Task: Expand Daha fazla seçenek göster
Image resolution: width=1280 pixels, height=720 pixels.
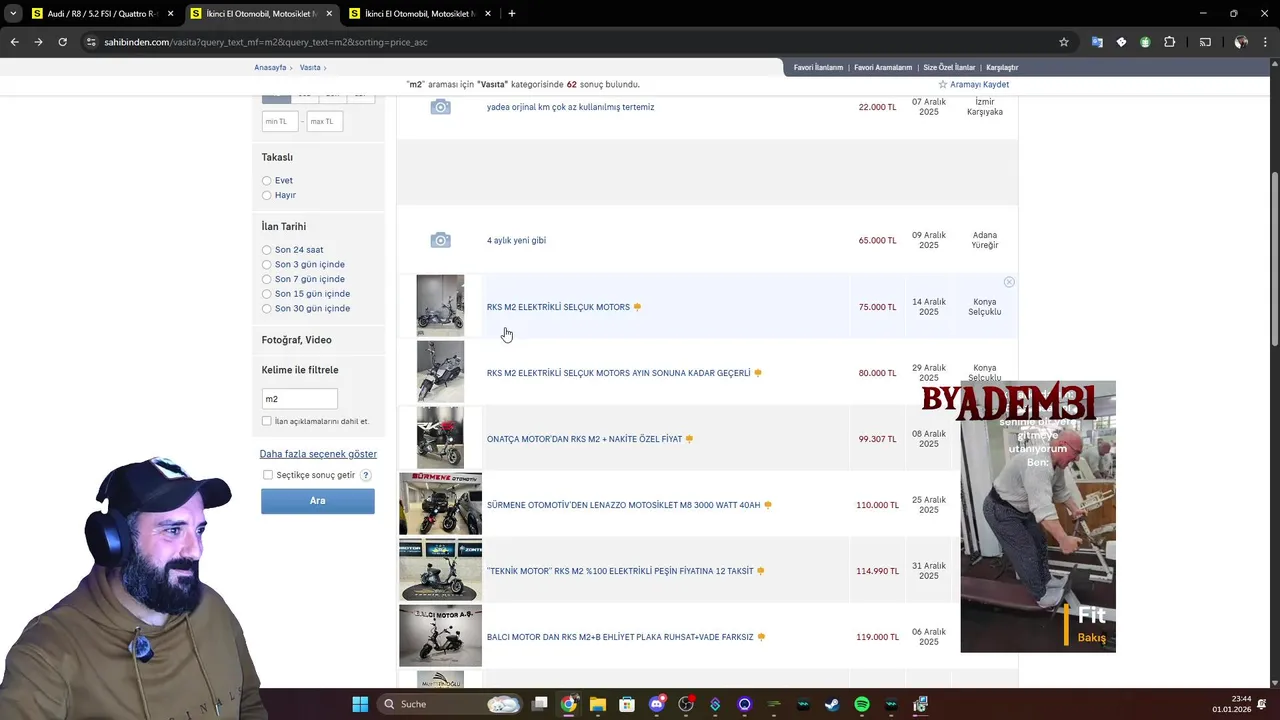Action: pos(318,454)
